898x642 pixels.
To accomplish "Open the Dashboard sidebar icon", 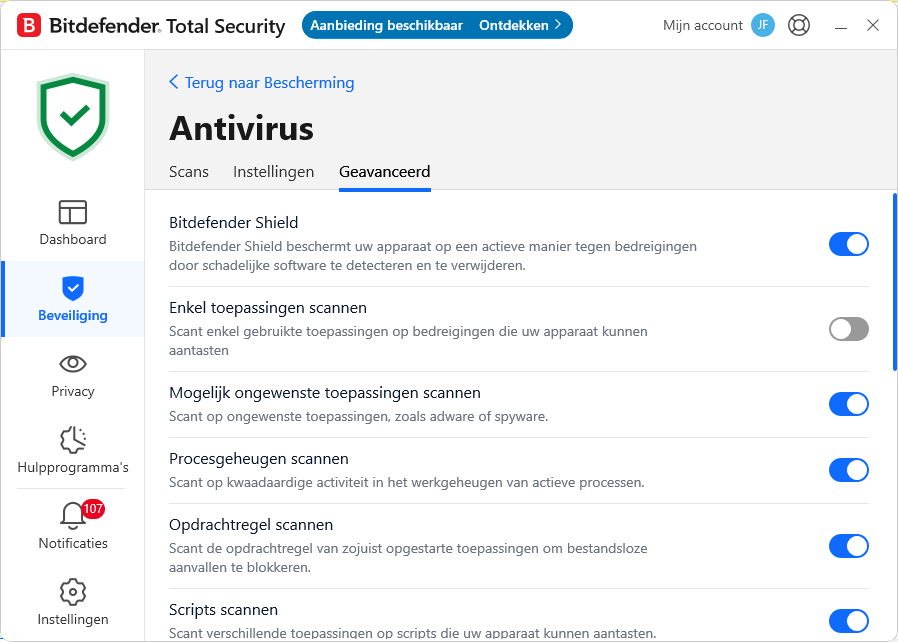I will (73, 212).
